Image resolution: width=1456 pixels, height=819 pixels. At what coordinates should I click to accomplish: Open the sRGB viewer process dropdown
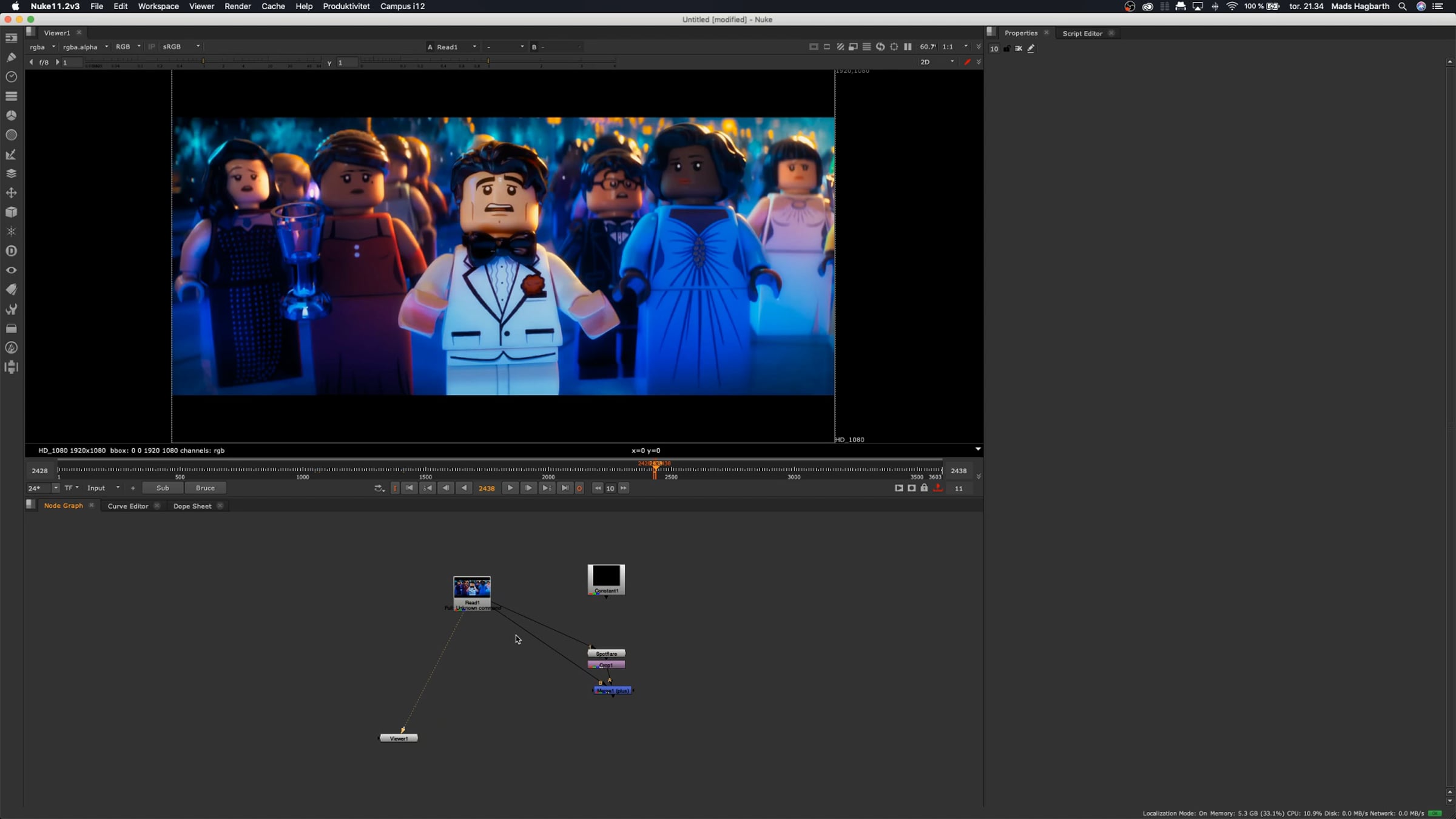click(x=181, y=47)
